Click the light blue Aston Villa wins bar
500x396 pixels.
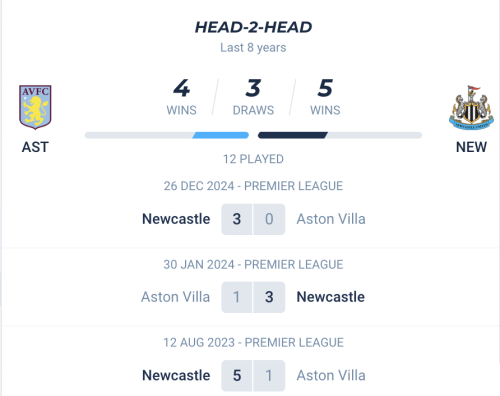pos(221,135)
